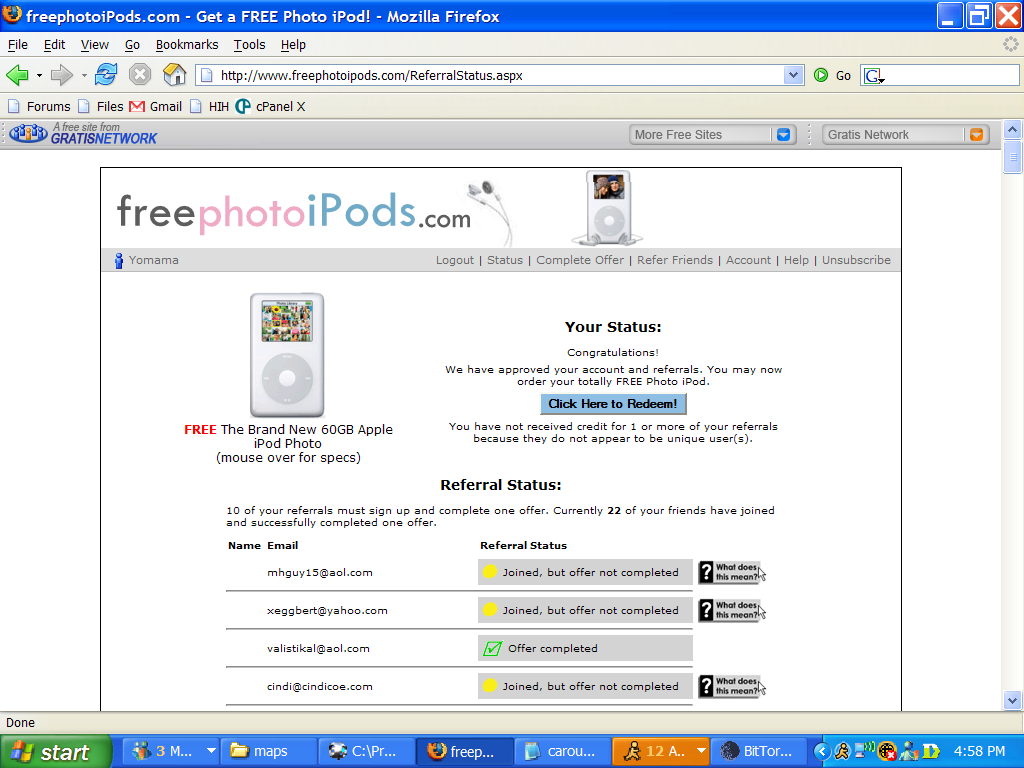Screen dimensions: 1024x768
Task: Switch to the C:\Pr... taskbar button
Action: point(366,751)
